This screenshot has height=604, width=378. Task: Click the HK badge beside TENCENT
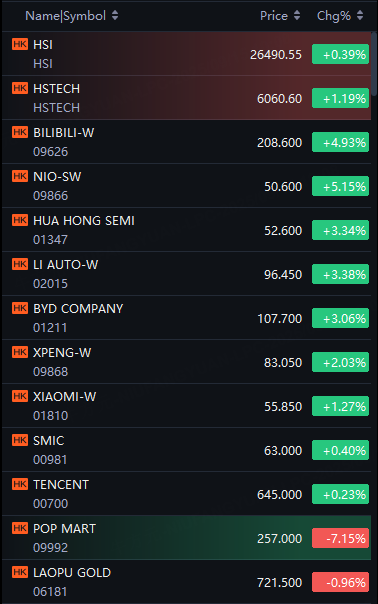(20, 483)
